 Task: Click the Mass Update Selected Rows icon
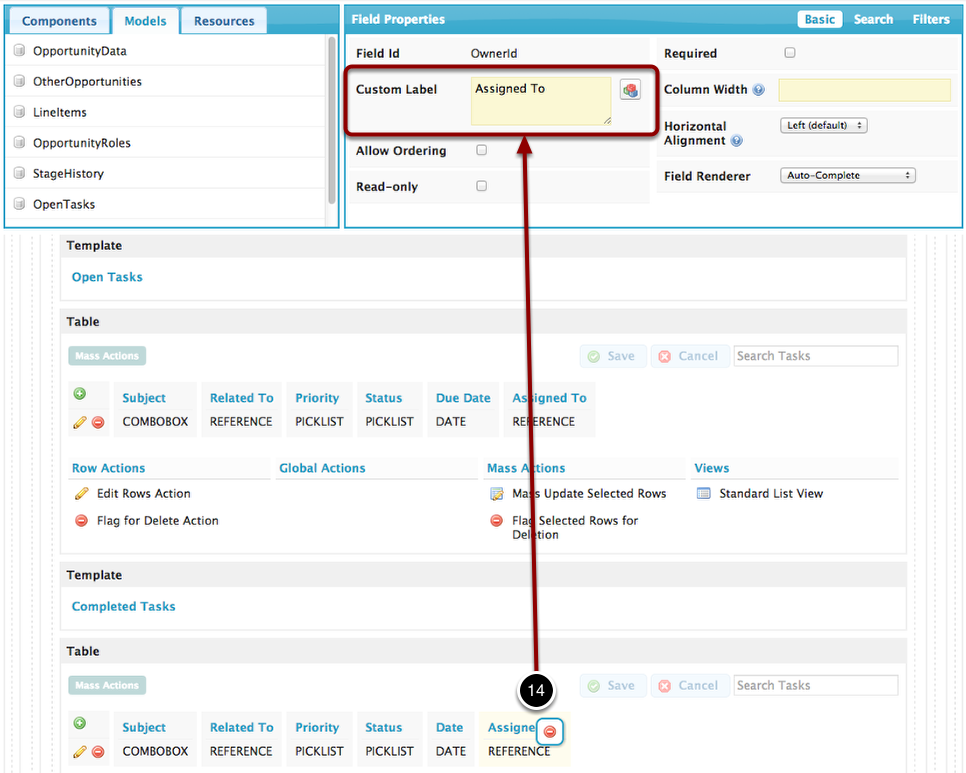496,494
